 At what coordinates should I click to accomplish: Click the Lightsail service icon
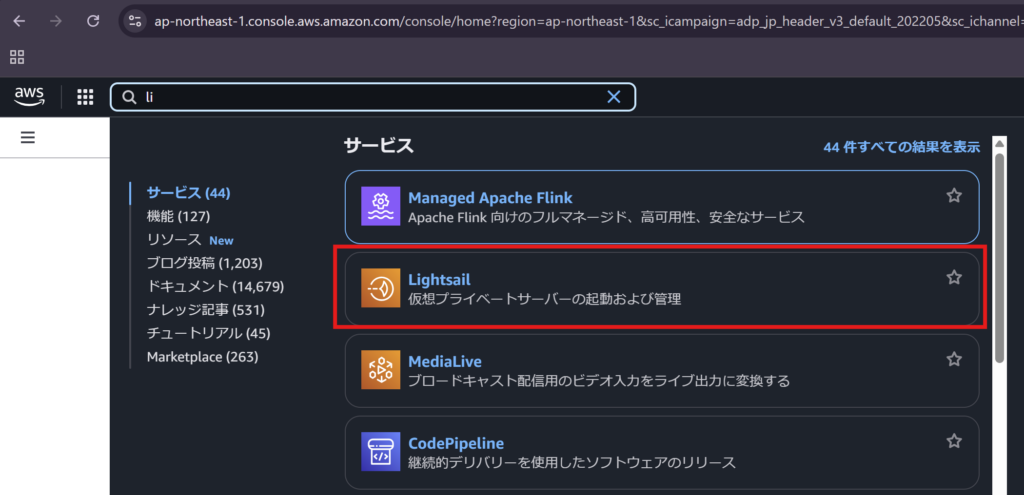380,288
